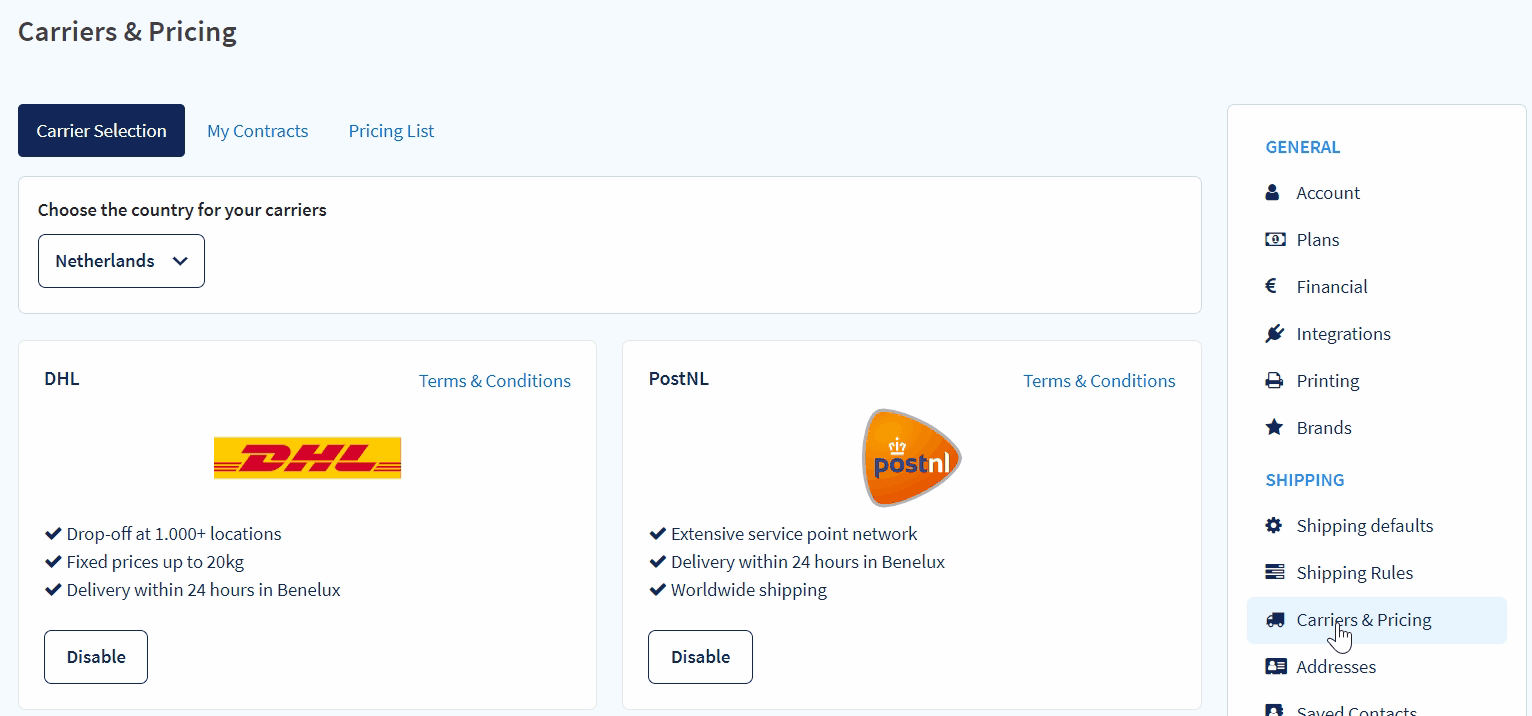Click DHL 'Delivery within 24 hours in Benelux'
Viewport: 1532px width, 716px height.
203,590
